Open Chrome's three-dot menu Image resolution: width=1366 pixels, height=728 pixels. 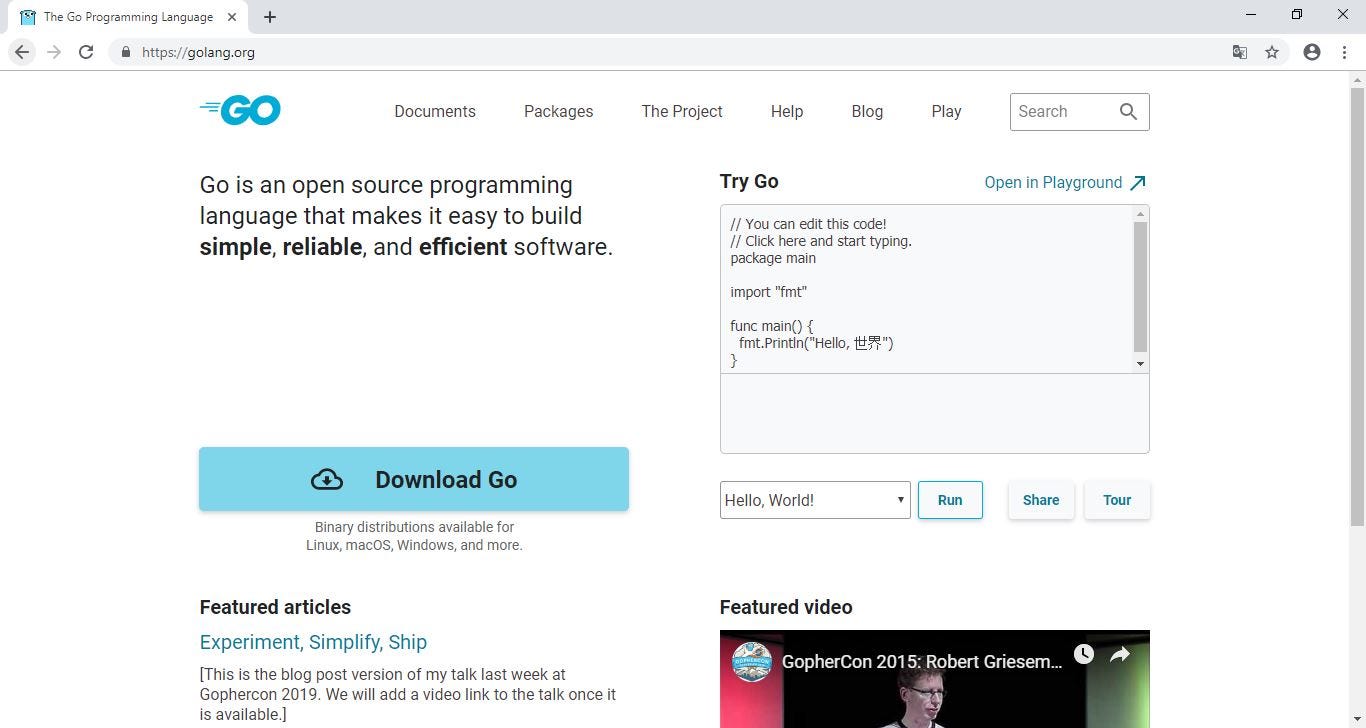1345,51
